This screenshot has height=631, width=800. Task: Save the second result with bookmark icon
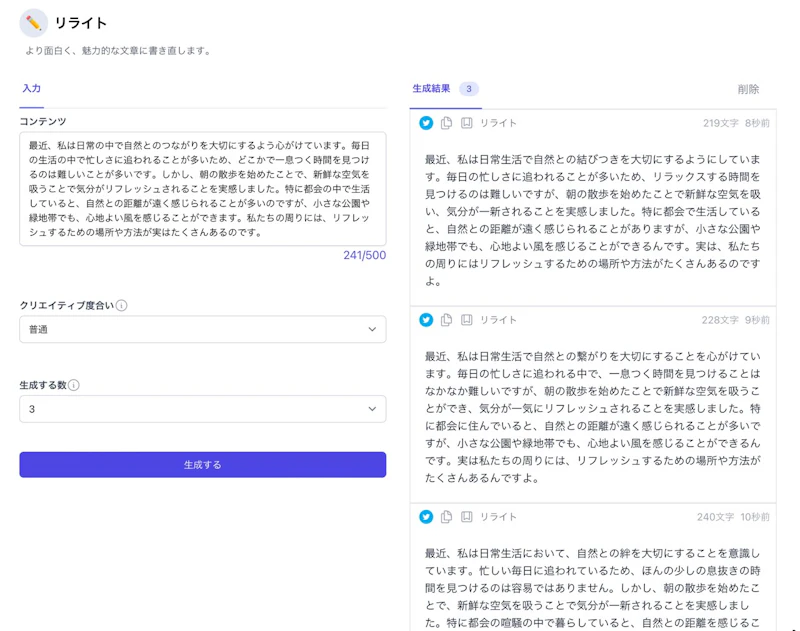466,320
